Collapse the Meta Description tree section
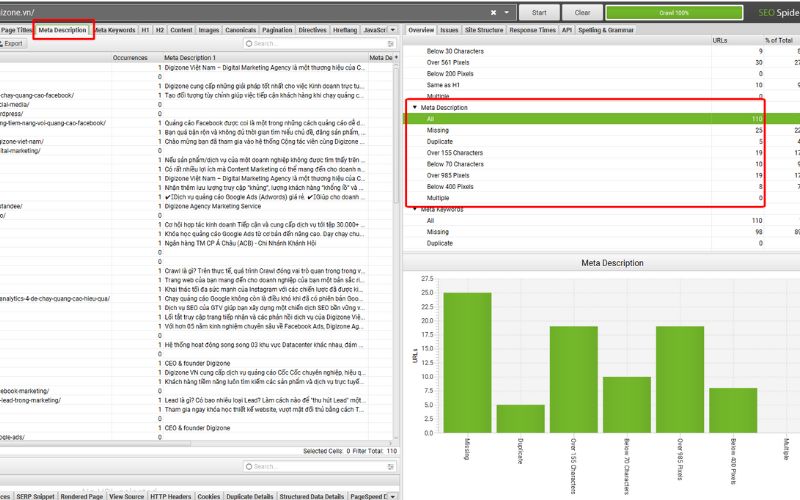Viewport: 800px width, 500px height. click(415, 108)
